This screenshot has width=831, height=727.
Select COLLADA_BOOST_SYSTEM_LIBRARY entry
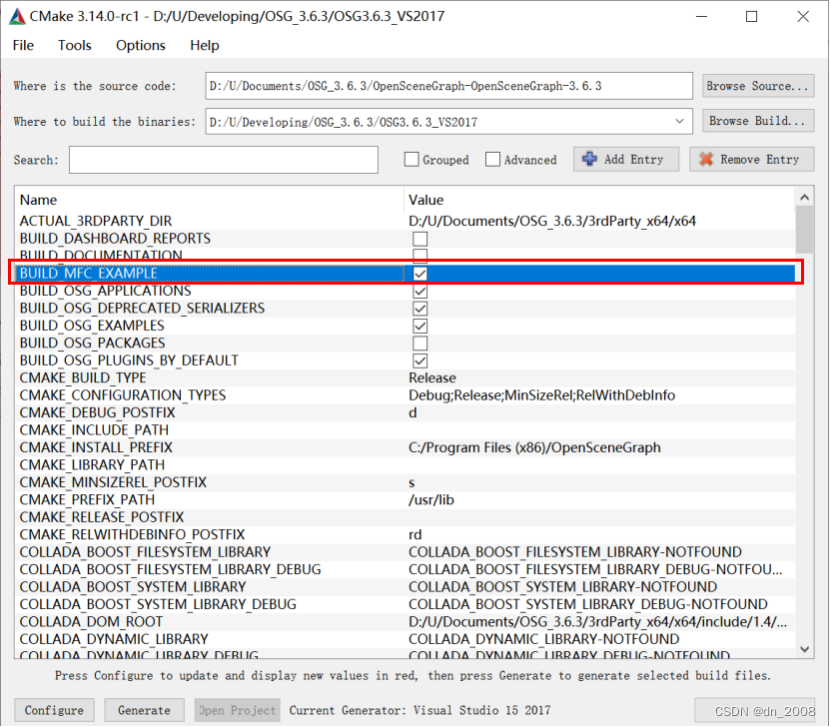point(133,588)
